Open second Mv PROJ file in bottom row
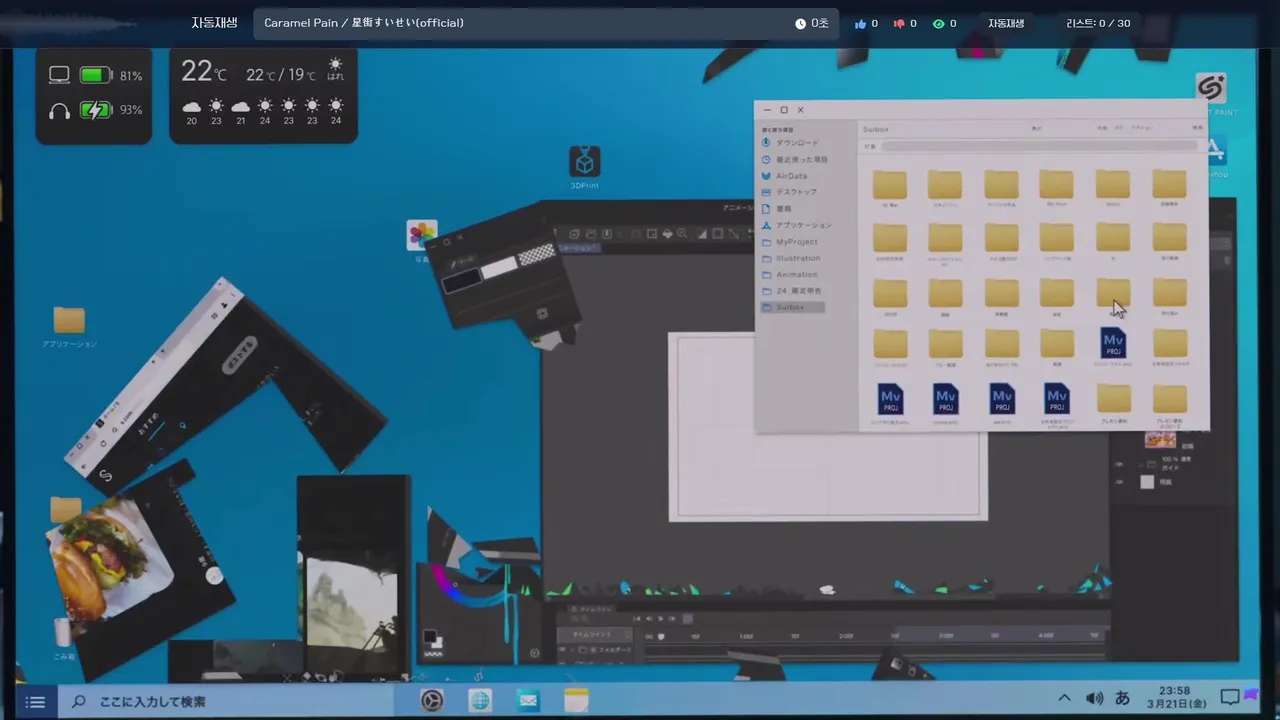The width and height of the screenshot is (1280, 720). coord(945,399)
